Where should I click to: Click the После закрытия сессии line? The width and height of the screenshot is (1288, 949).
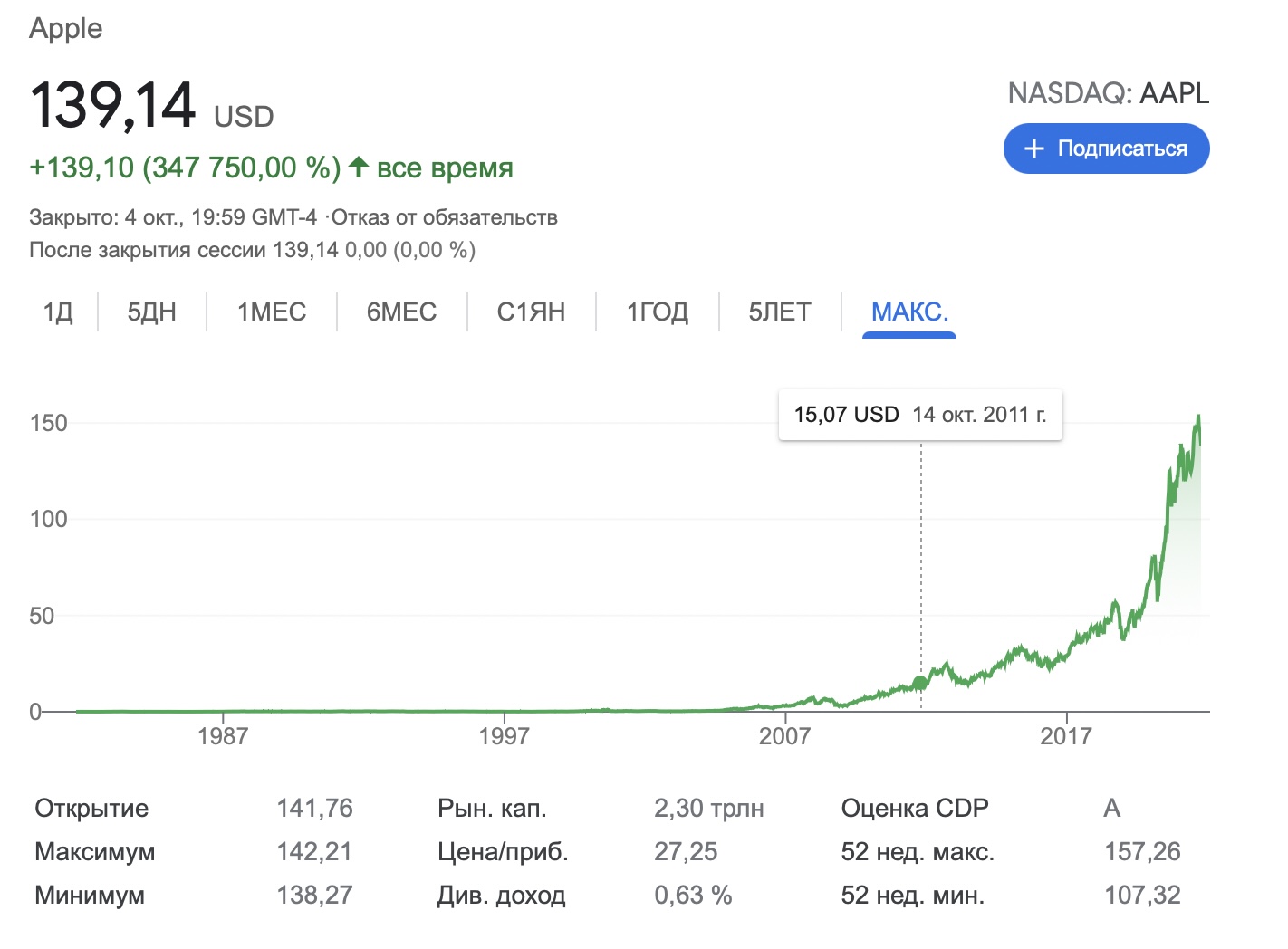(252, 250)
